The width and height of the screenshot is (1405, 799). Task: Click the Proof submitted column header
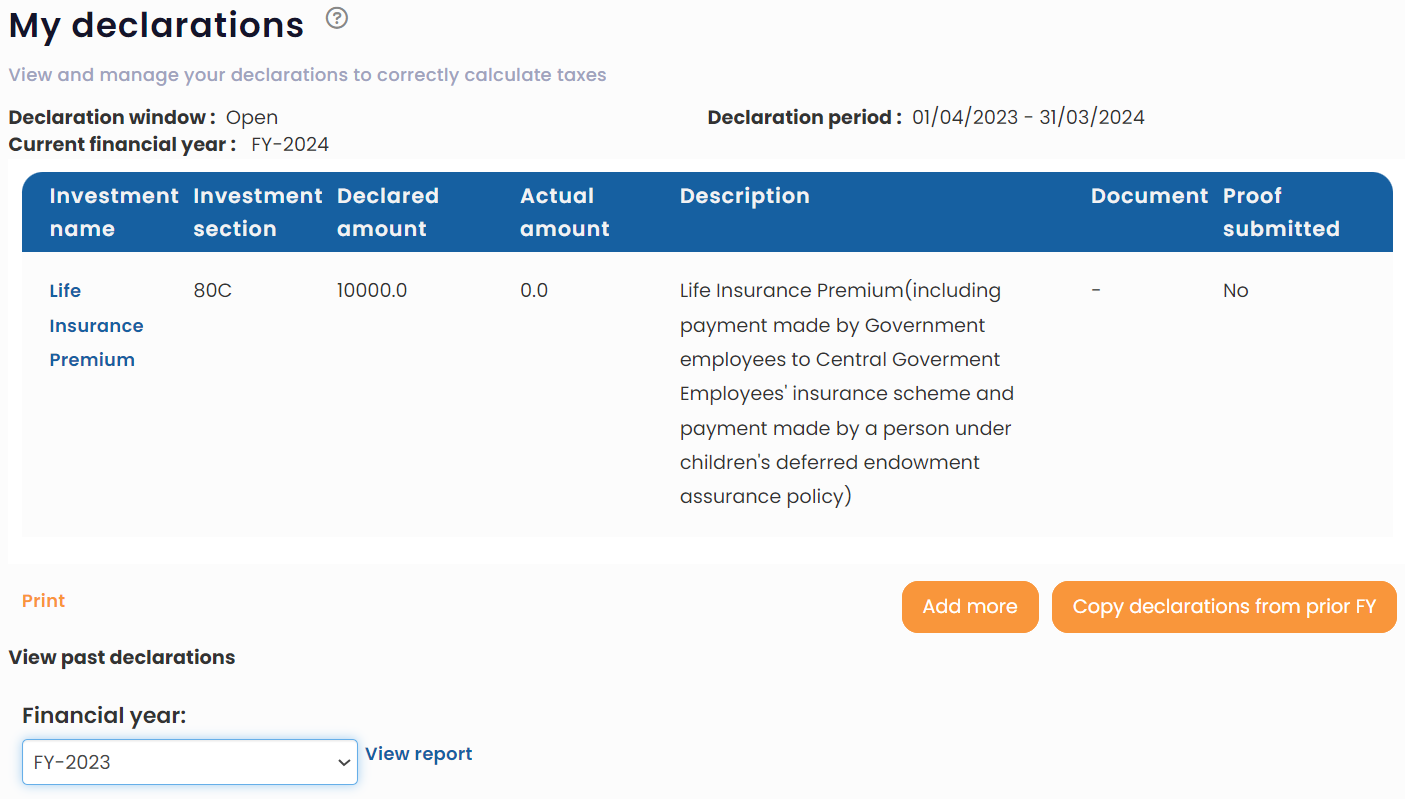(x=1280, y=212)
